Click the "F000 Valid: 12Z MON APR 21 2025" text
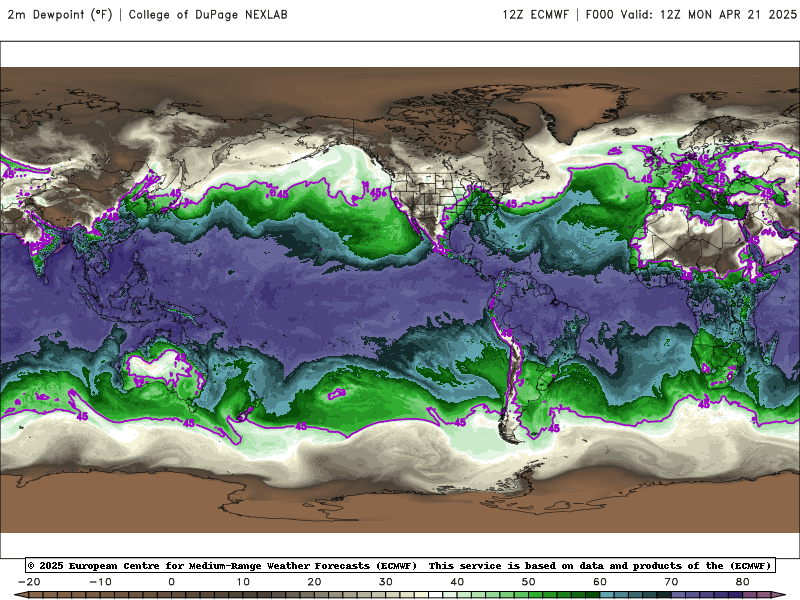The height and width of the screenshot is (600, 800). pos(691,15)
